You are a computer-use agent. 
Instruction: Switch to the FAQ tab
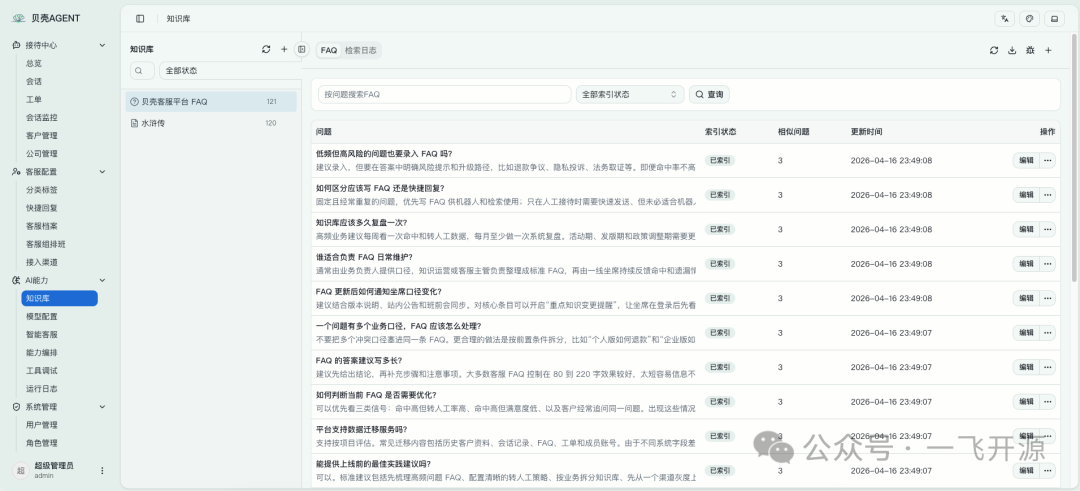point(329,50)
